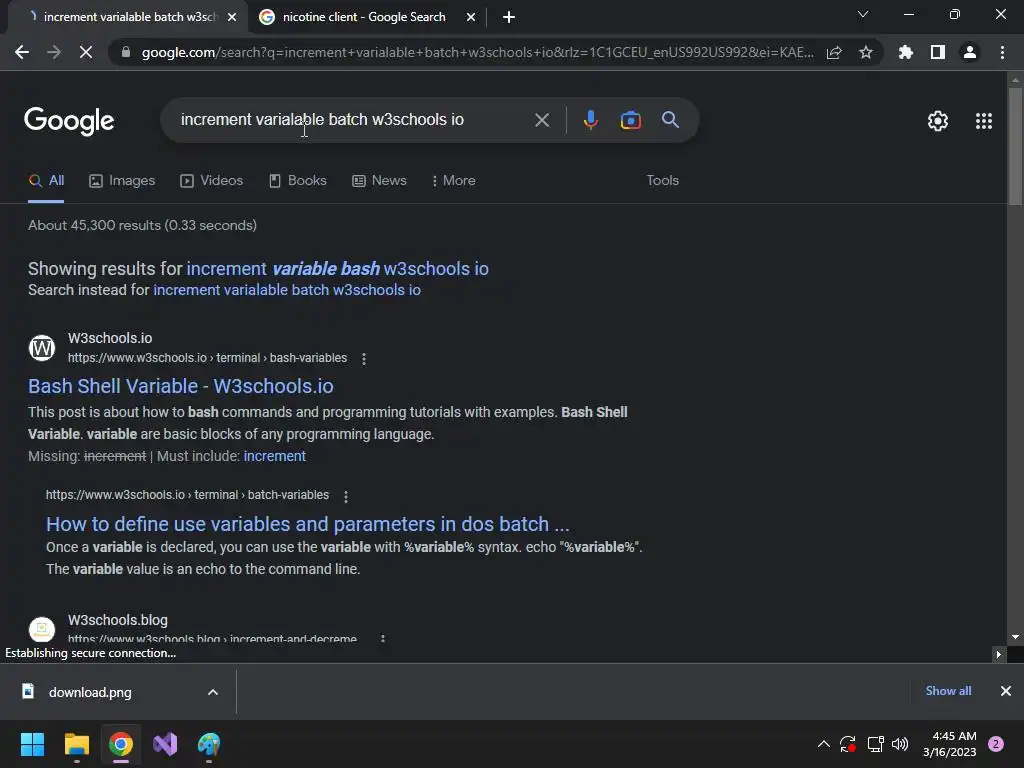Click the forward navigation arrow

point(54,52)
